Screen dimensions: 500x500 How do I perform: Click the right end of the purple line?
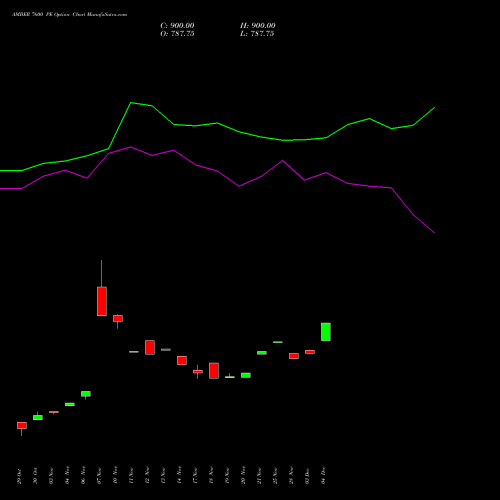pos(434,233)
